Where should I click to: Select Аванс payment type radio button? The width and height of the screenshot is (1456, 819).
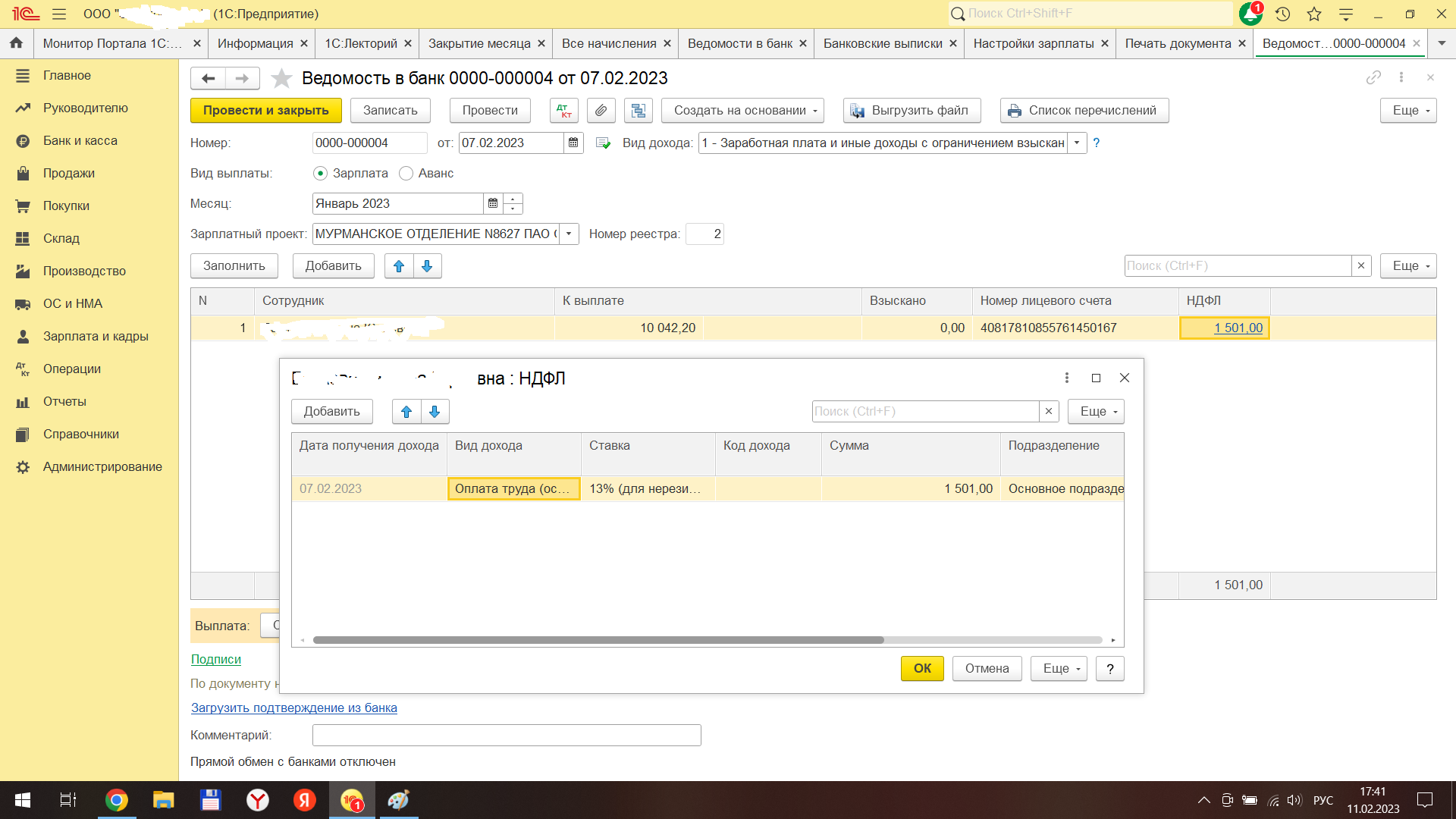pos(406,174)
